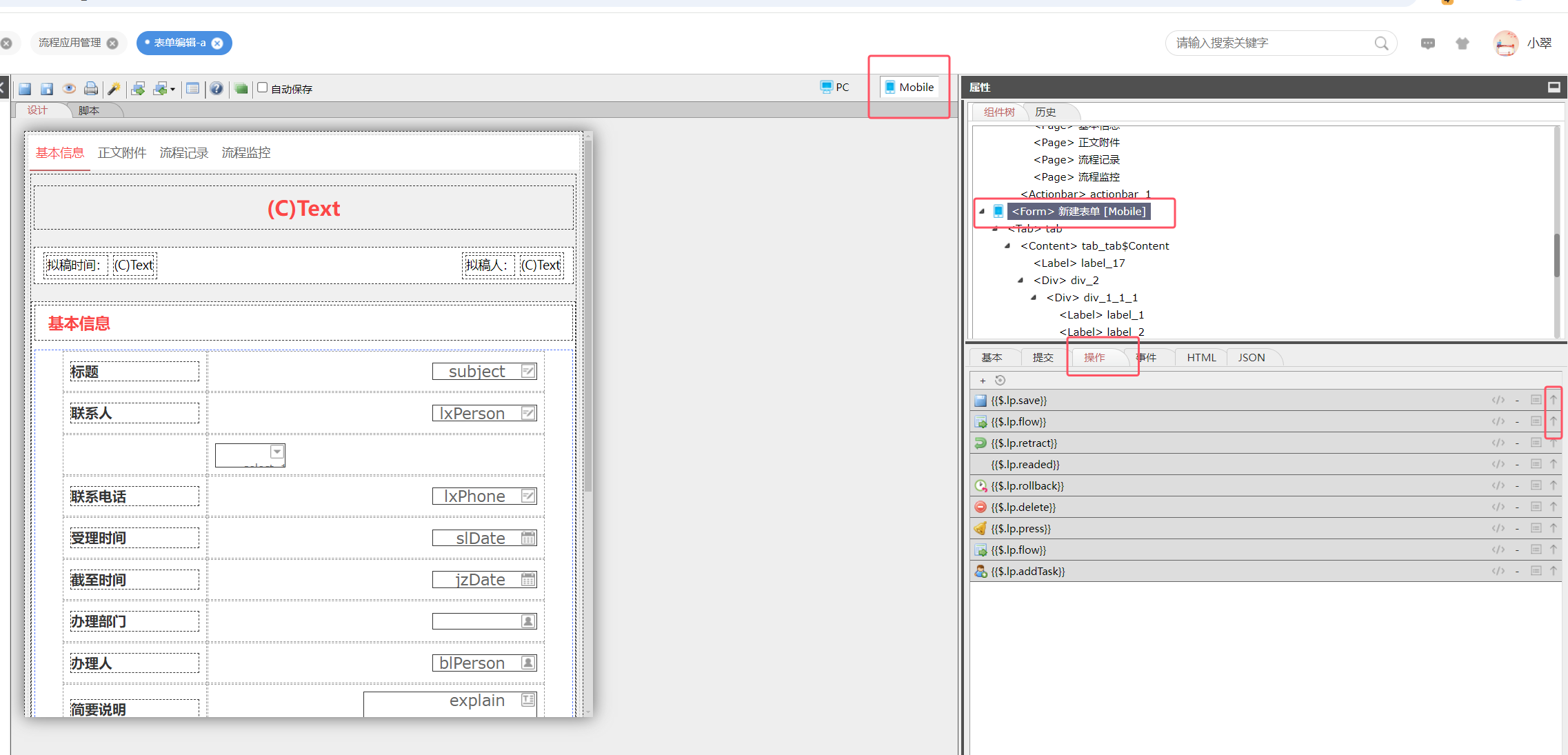The height and width of the screenshot is (755, 1568).
Task: Switch to Mobile view mode
Action: 909,87
